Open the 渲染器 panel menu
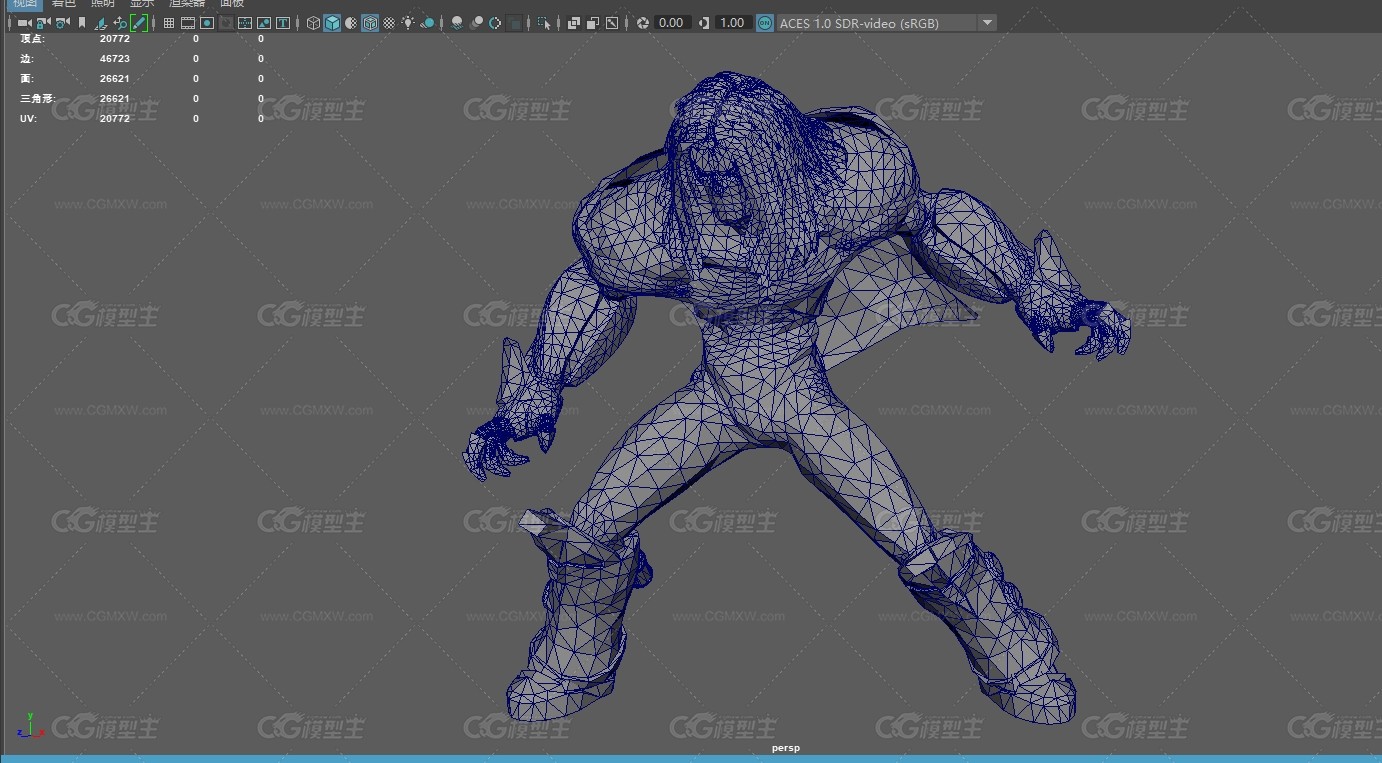Viewport: 1382px width, 763px height. point(187,4)
